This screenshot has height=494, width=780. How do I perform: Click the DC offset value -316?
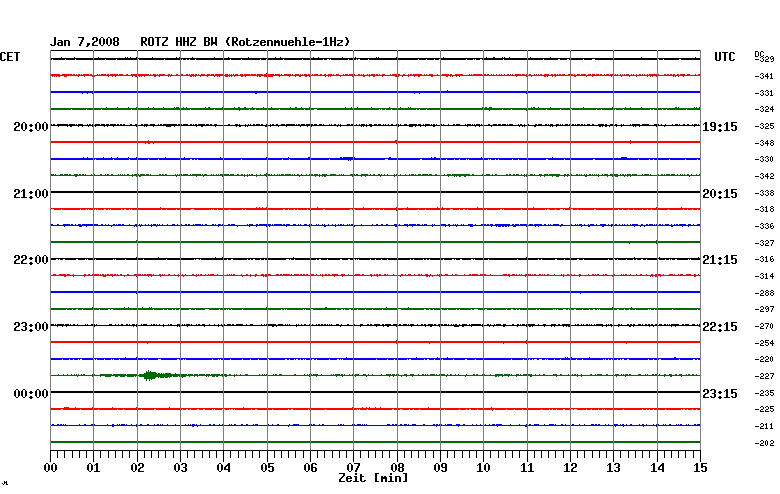765,259
